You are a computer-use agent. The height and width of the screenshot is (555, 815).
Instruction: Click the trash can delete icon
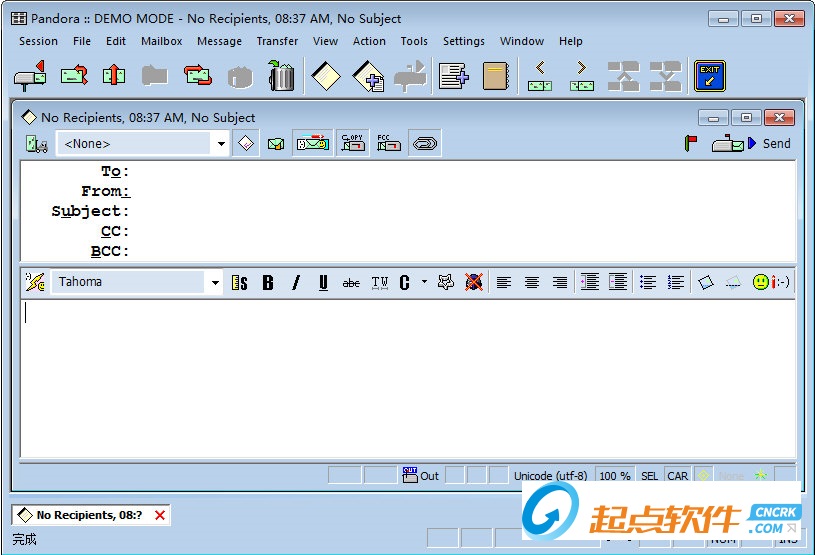click(281, 76)
